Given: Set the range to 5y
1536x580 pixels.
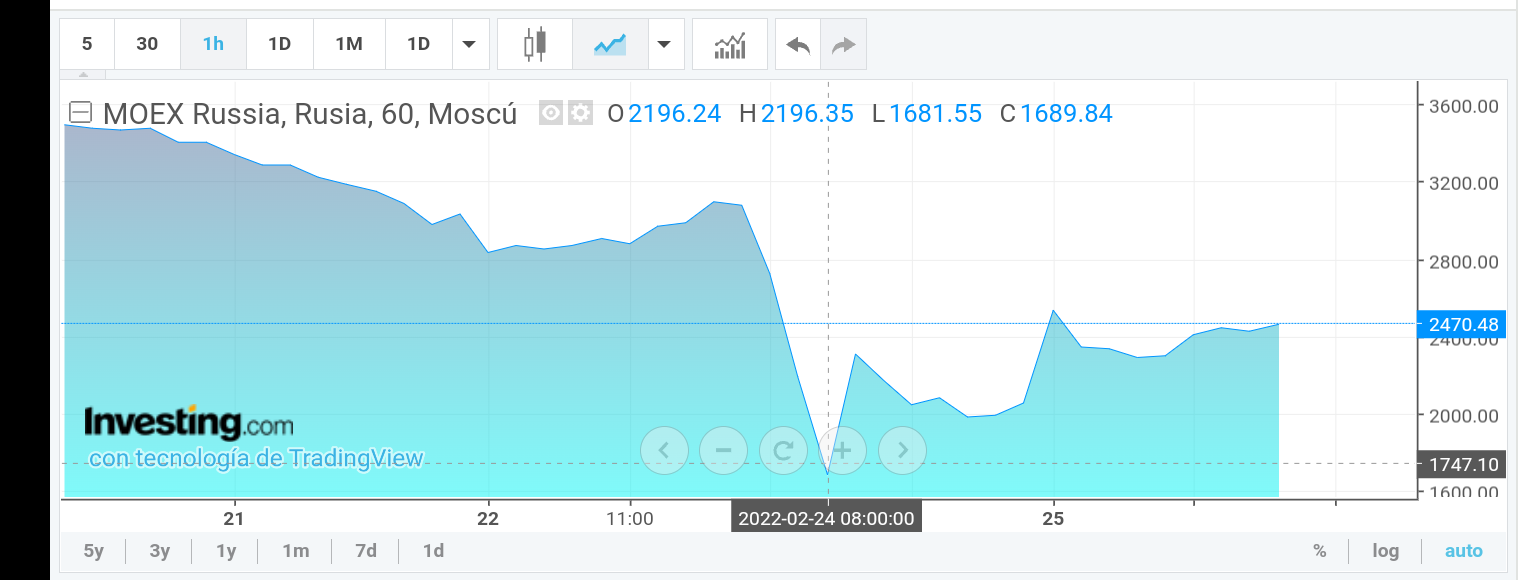Looking at the screenshot, I should click(93, 551).
